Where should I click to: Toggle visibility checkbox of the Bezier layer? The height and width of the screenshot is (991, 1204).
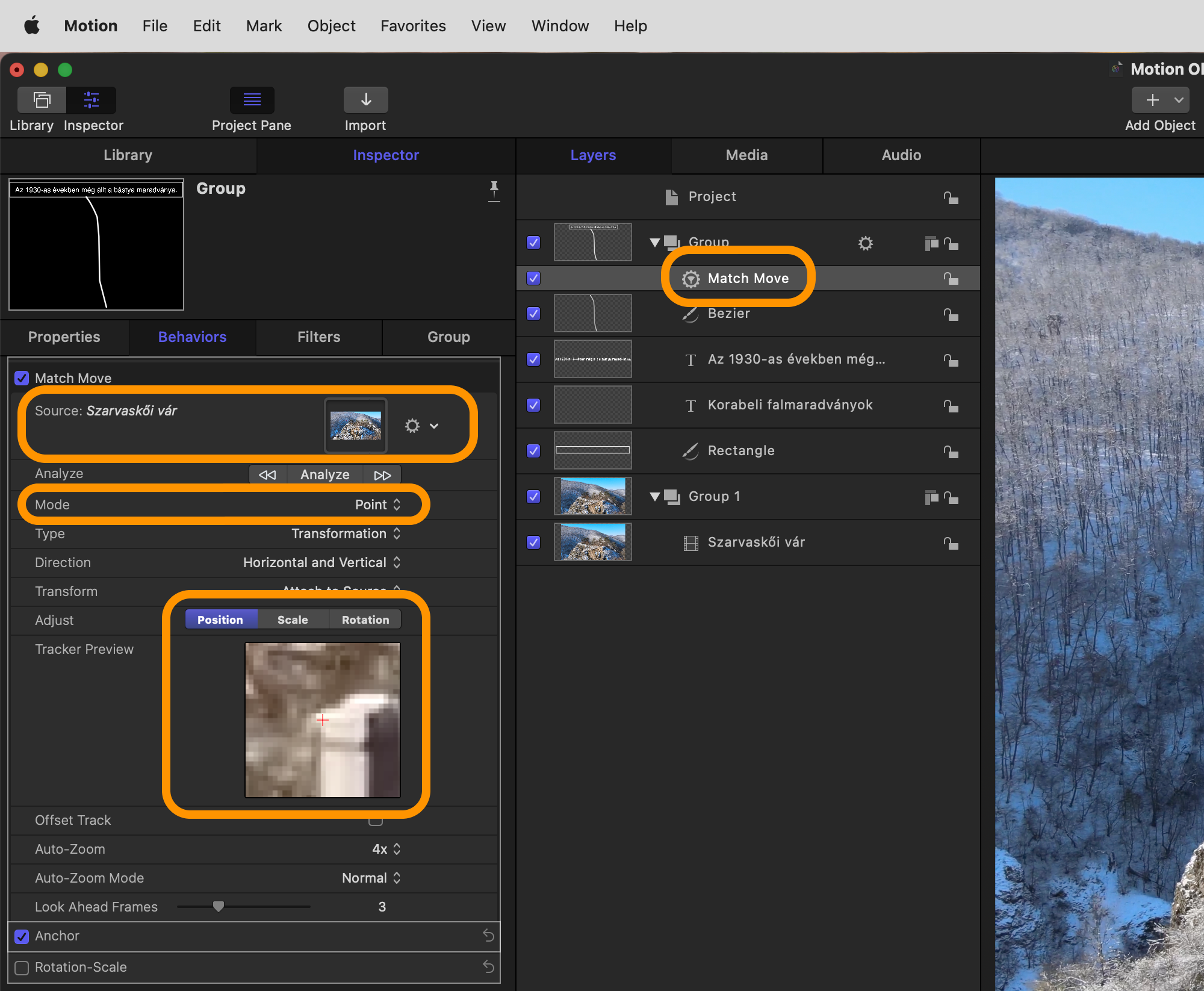tap(533, 314)
